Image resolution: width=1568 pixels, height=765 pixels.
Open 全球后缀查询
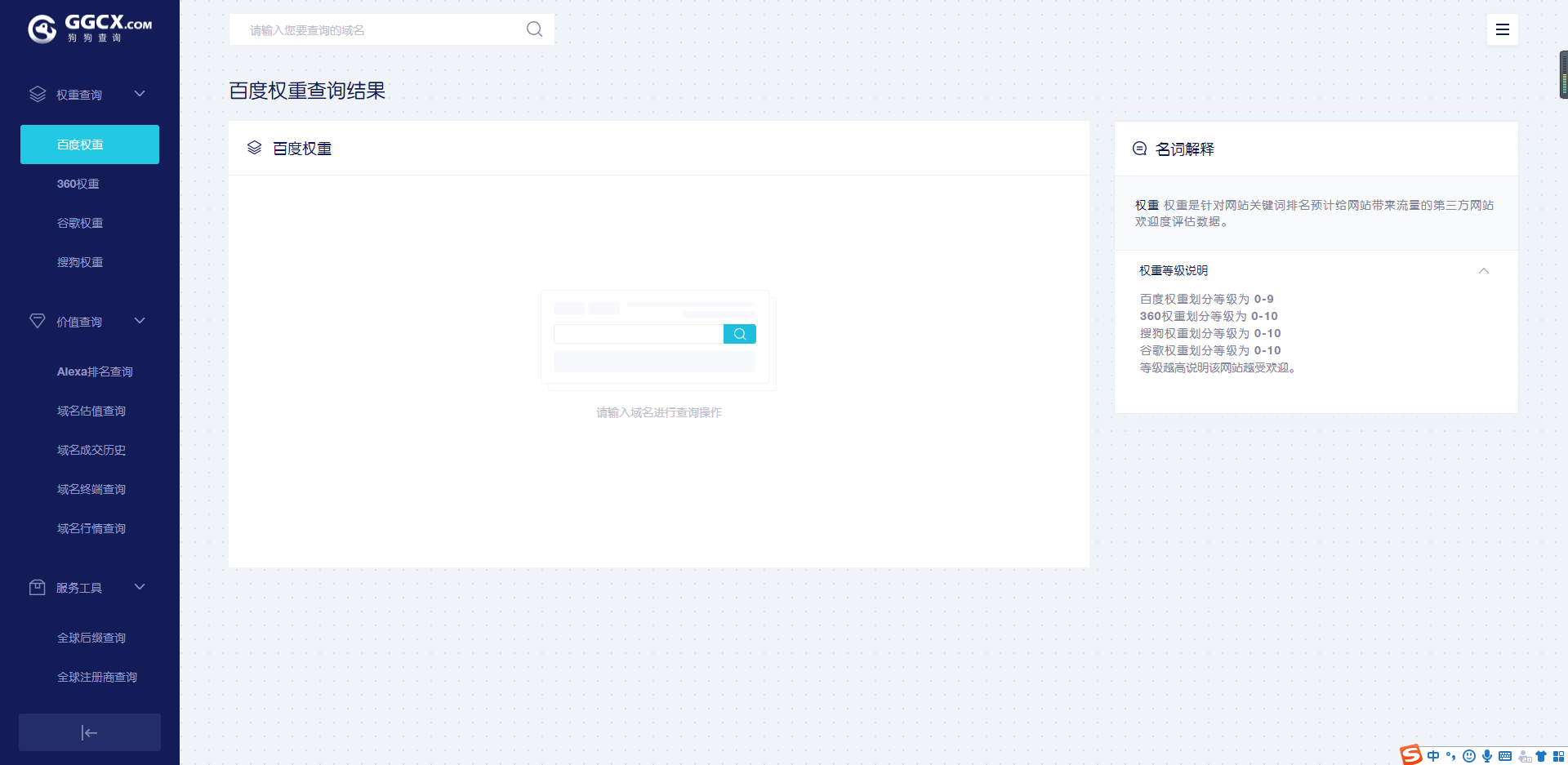91,638
